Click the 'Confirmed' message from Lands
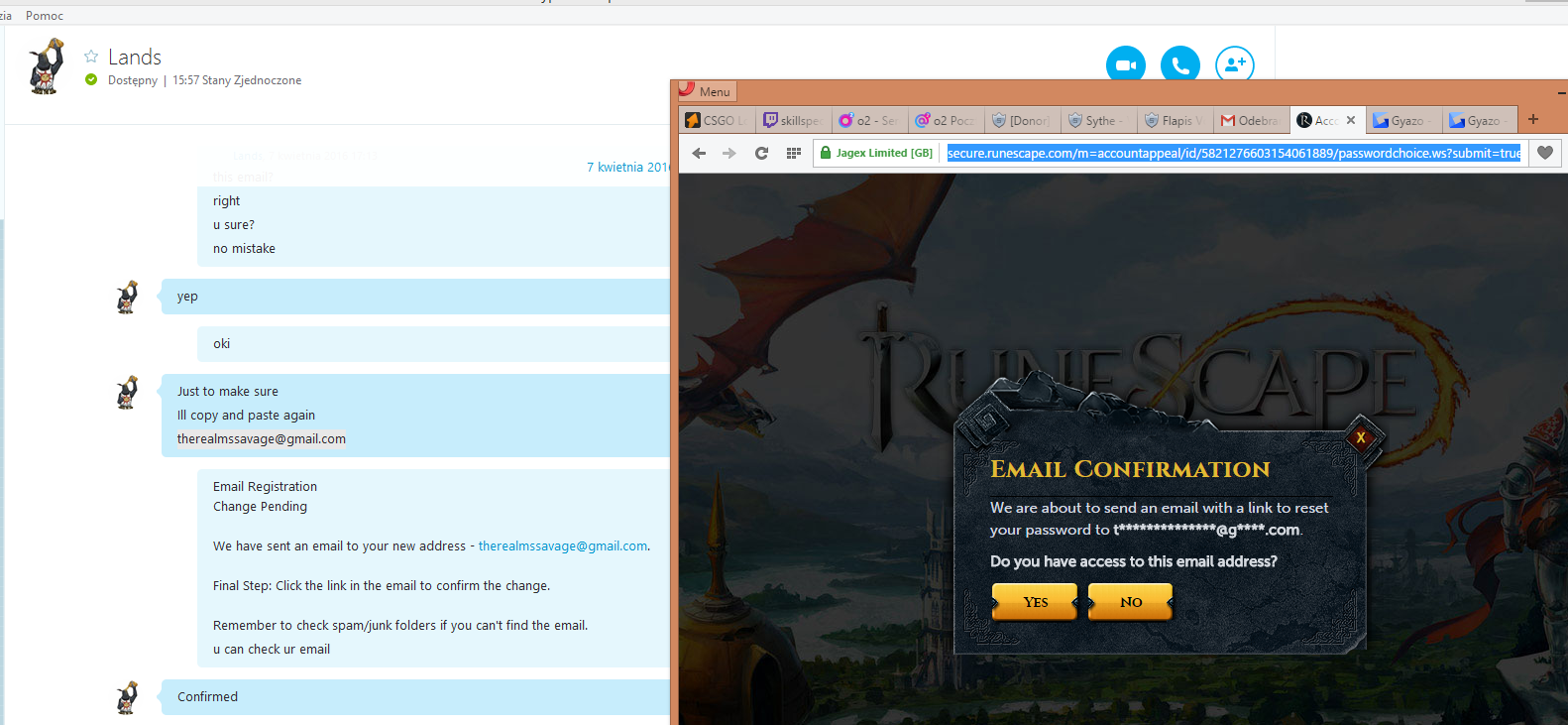Viewport: 1568px width, 725px height. (207, 697)
